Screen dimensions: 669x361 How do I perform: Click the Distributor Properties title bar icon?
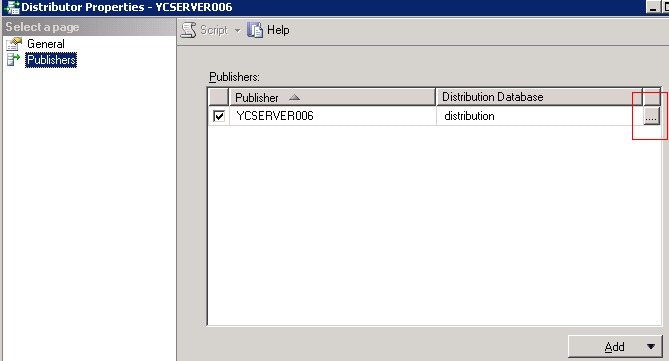[x=11, y=7]
